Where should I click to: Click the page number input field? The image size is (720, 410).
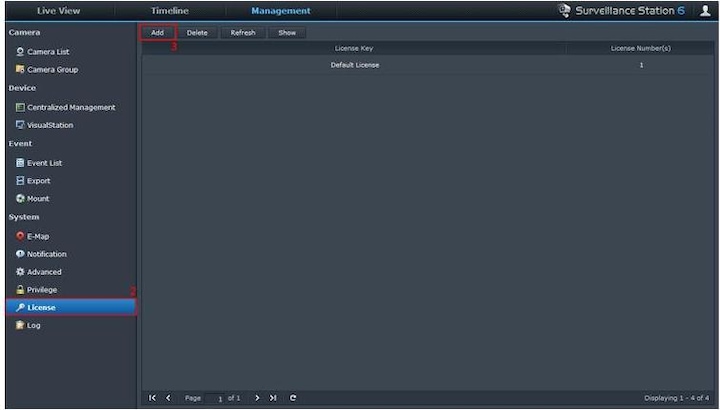214,398
